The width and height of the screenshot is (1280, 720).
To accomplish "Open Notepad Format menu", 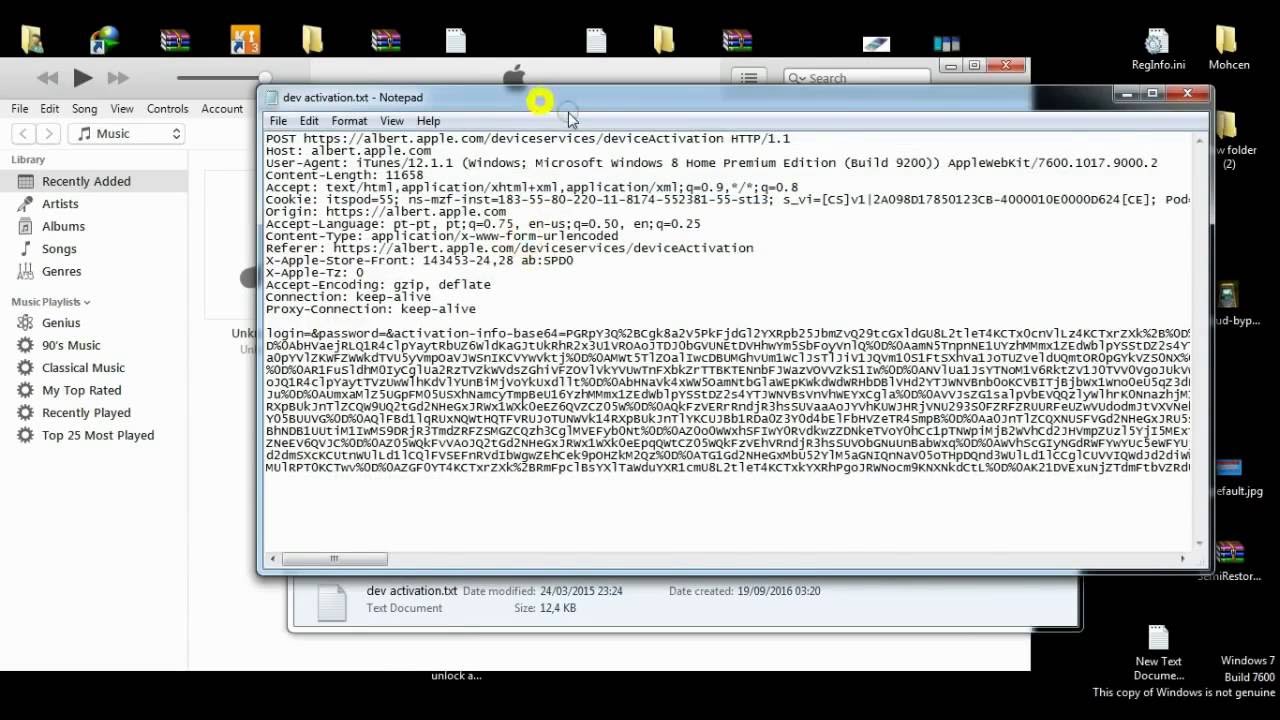I will tap(349, 120).
